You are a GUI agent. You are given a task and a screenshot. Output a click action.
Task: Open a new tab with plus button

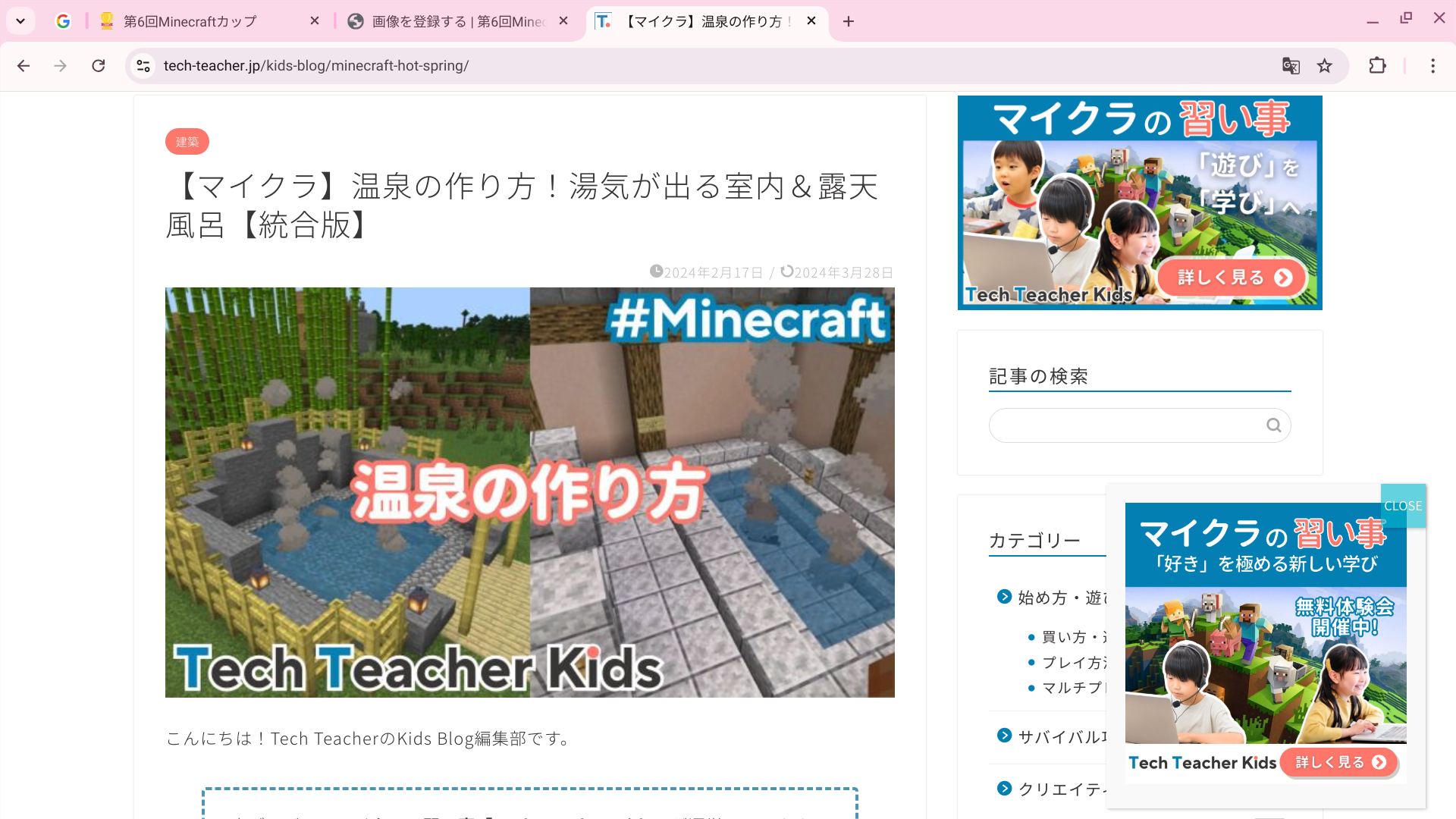pyautogui.click(x=849, y=21)
